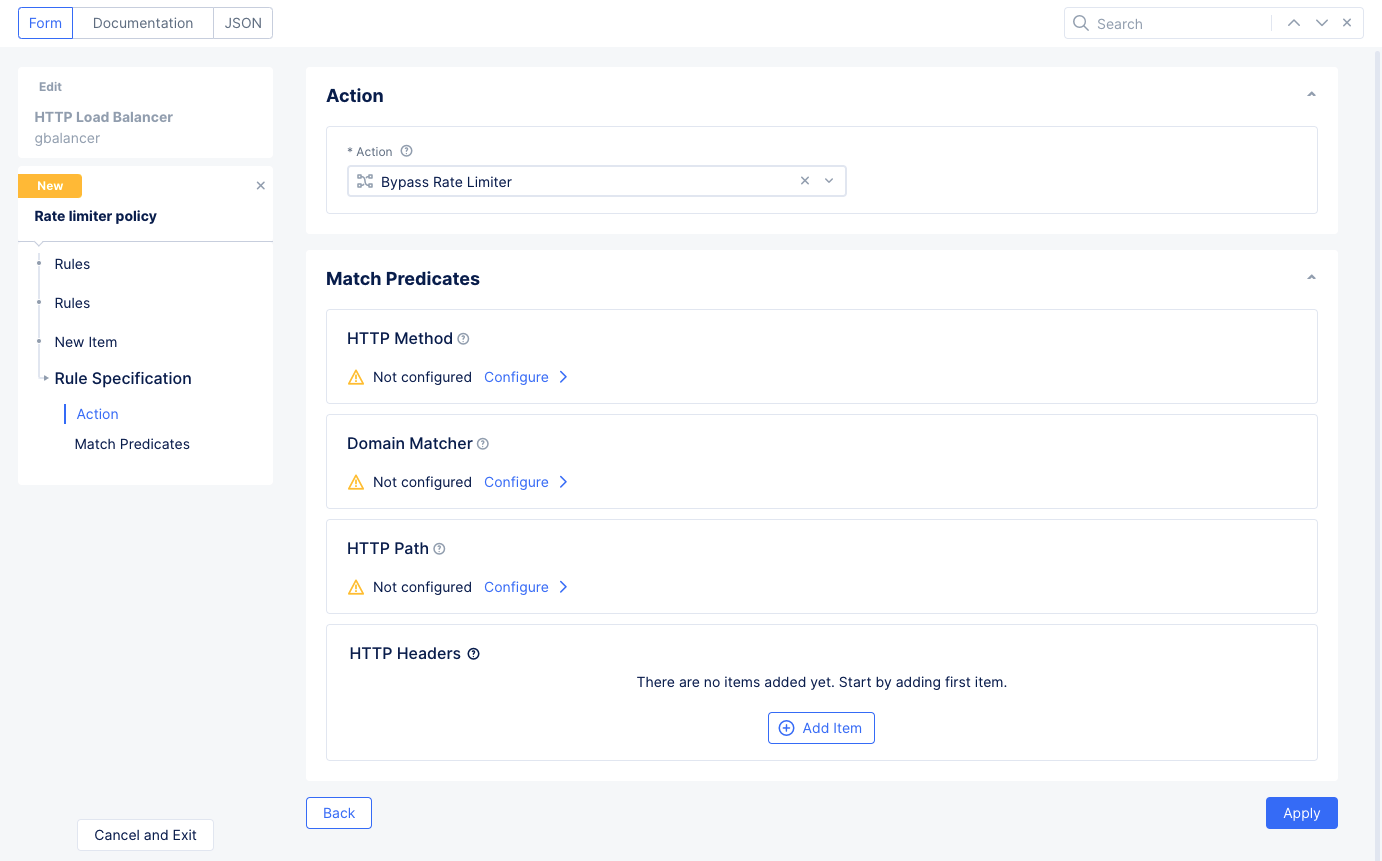This screenshot has width=1382, height=861.
Task: Click the HTTP Headers help icon
Action: pos(474,654)
